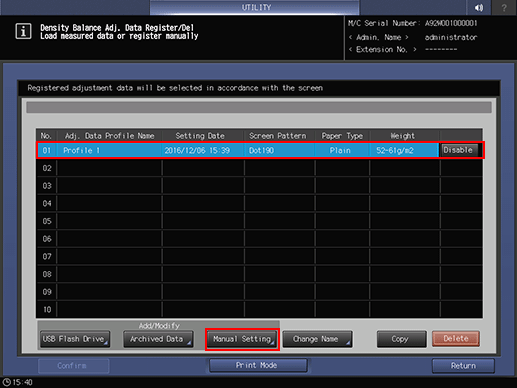The image size is (517, 388).
Task: Click the information icon beside the title
Action: pyautogui.click(x=23, y=31)
